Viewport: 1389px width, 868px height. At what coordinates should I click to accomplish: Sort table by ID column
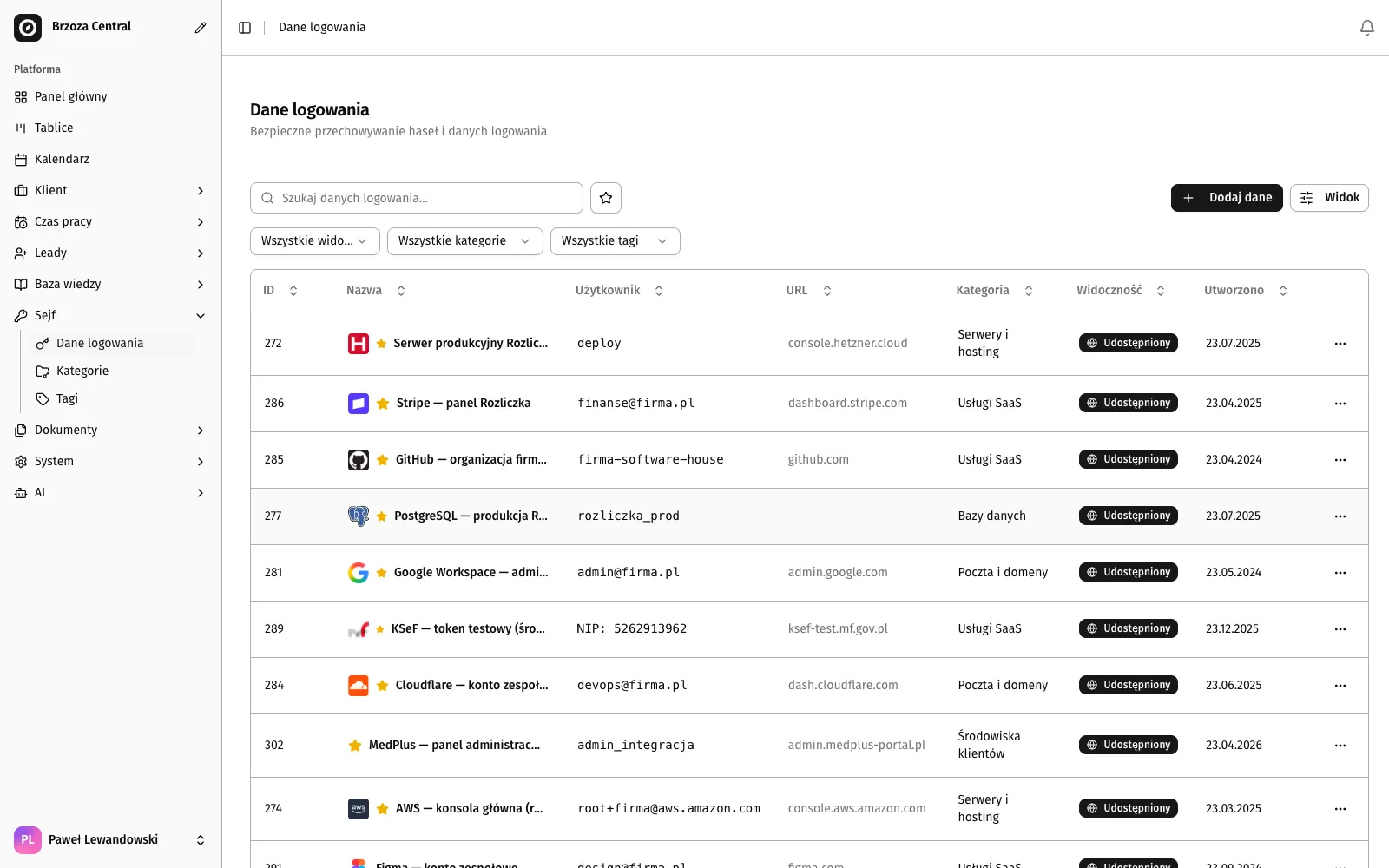pos(280,291)
